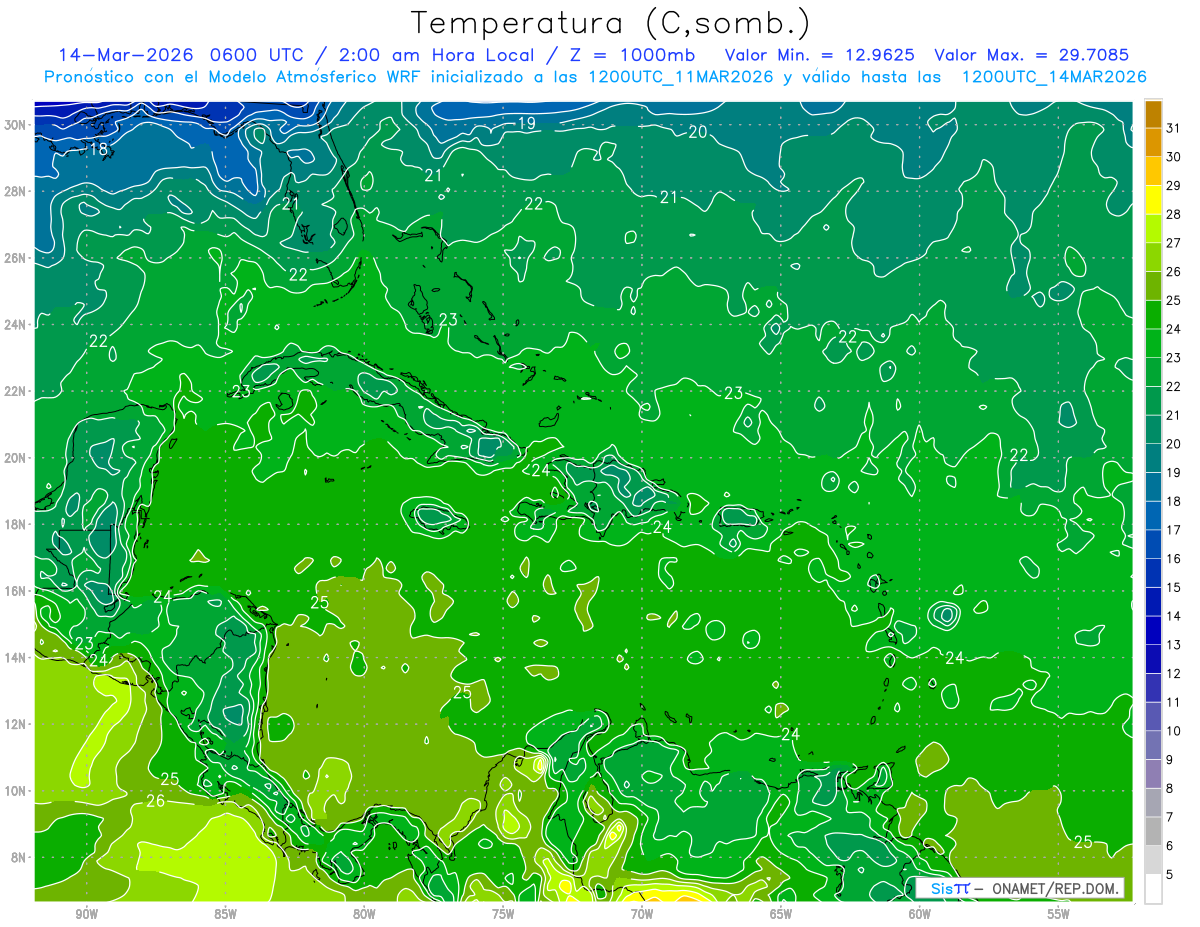
Task: Click the yellow color bar swatch between 28 and 29
Action: (1153, 201)
